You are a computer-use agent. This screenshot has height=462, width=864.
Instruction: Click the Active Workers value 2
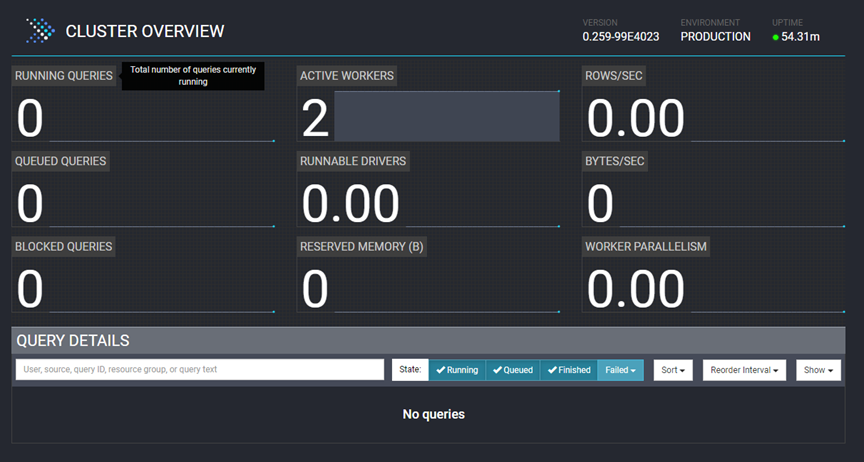coord(315,119)
